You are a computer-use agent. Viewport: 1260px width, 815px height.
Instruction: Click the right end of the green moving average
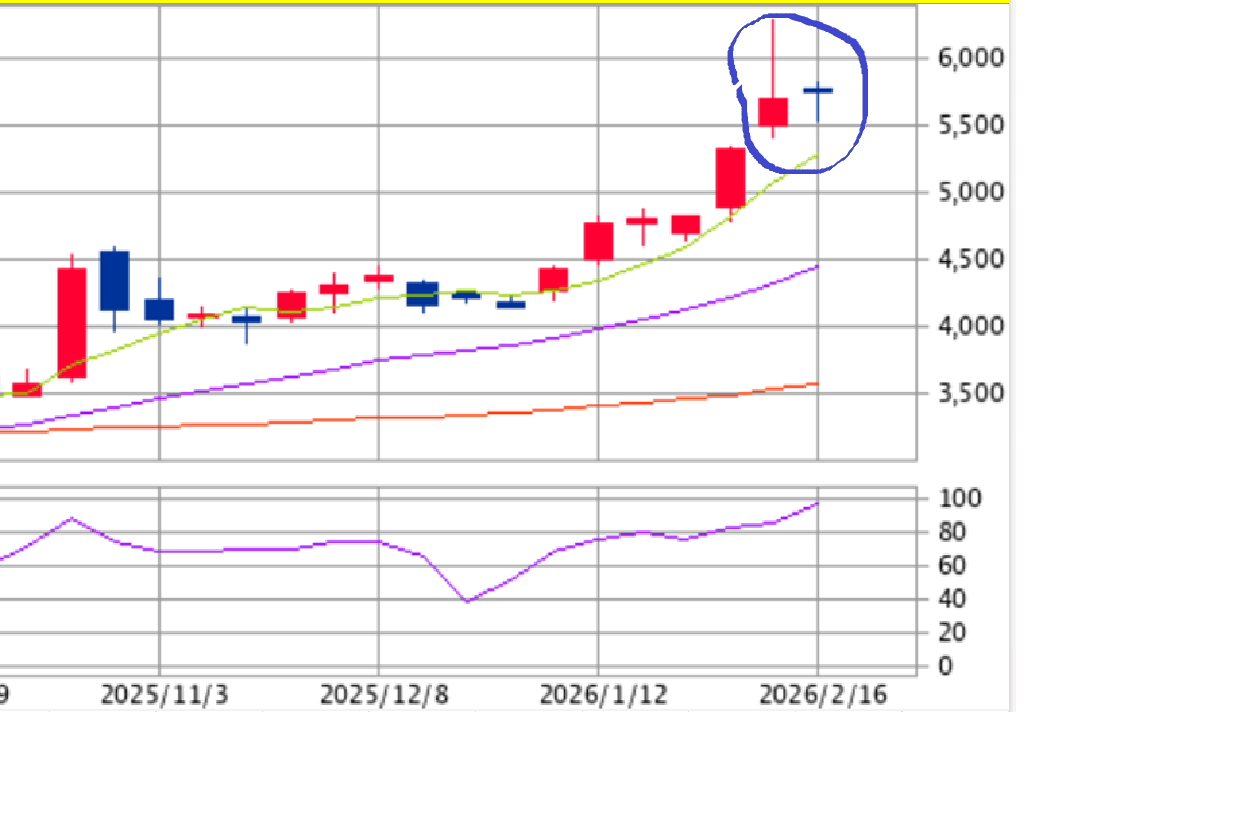tap(816, 156)
